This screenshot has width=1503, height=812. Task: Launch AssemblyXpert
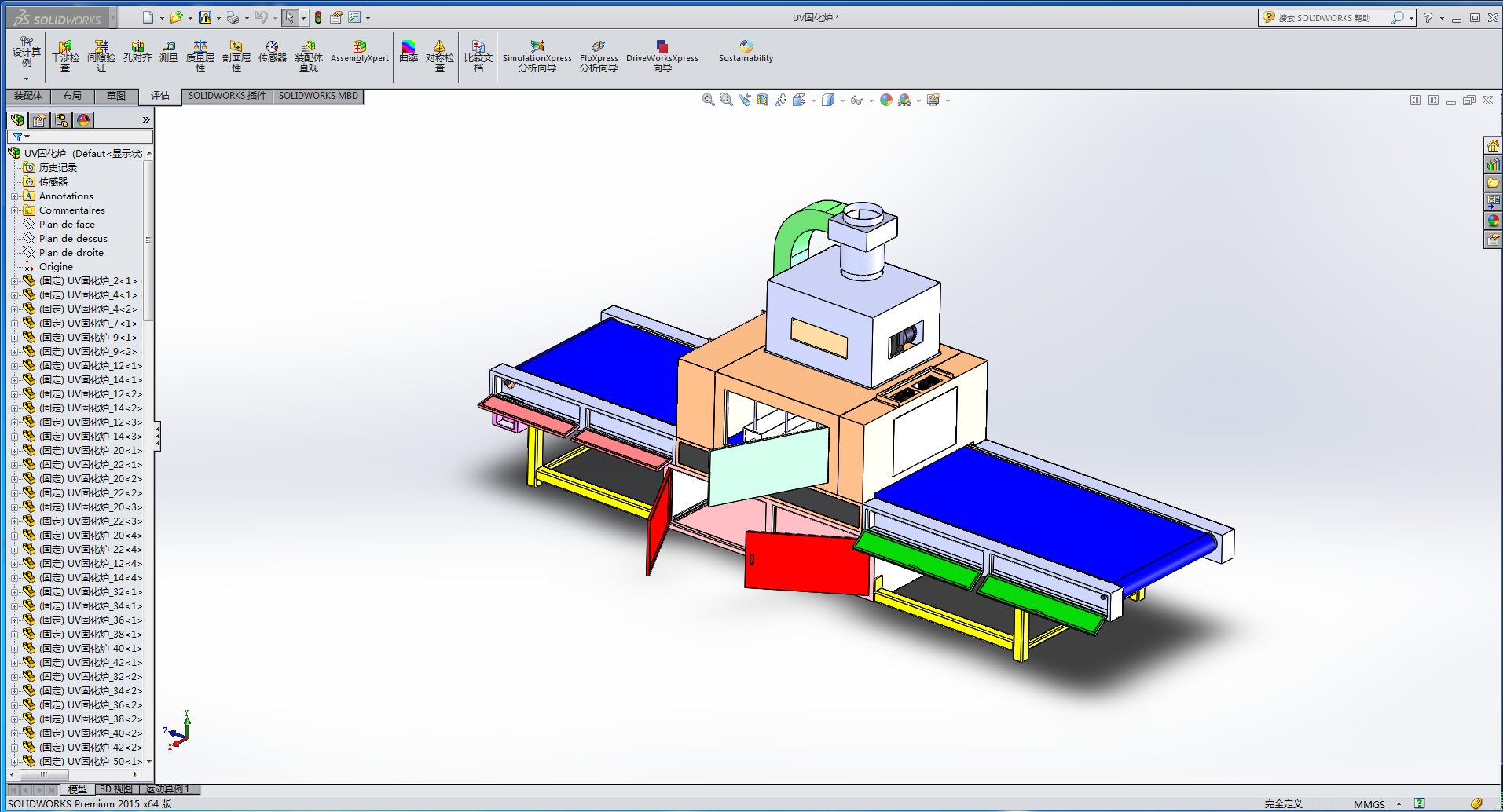[x=360, y=53]
